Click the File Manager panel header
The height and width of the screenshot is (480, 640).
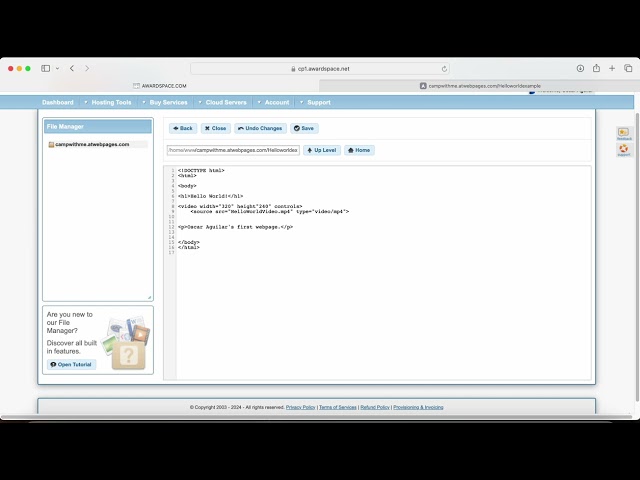tap(98, 127)
